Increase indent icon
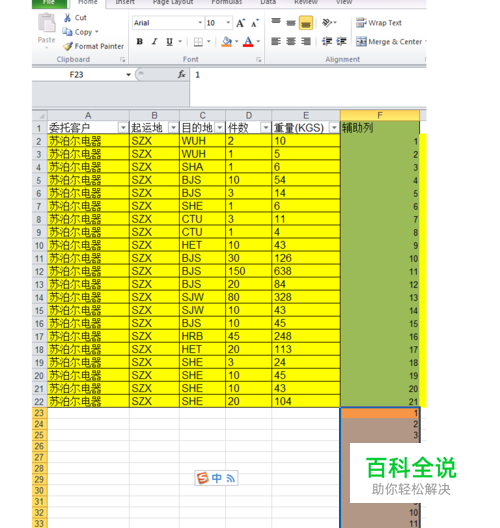500x528 pixels. point(341,41)
